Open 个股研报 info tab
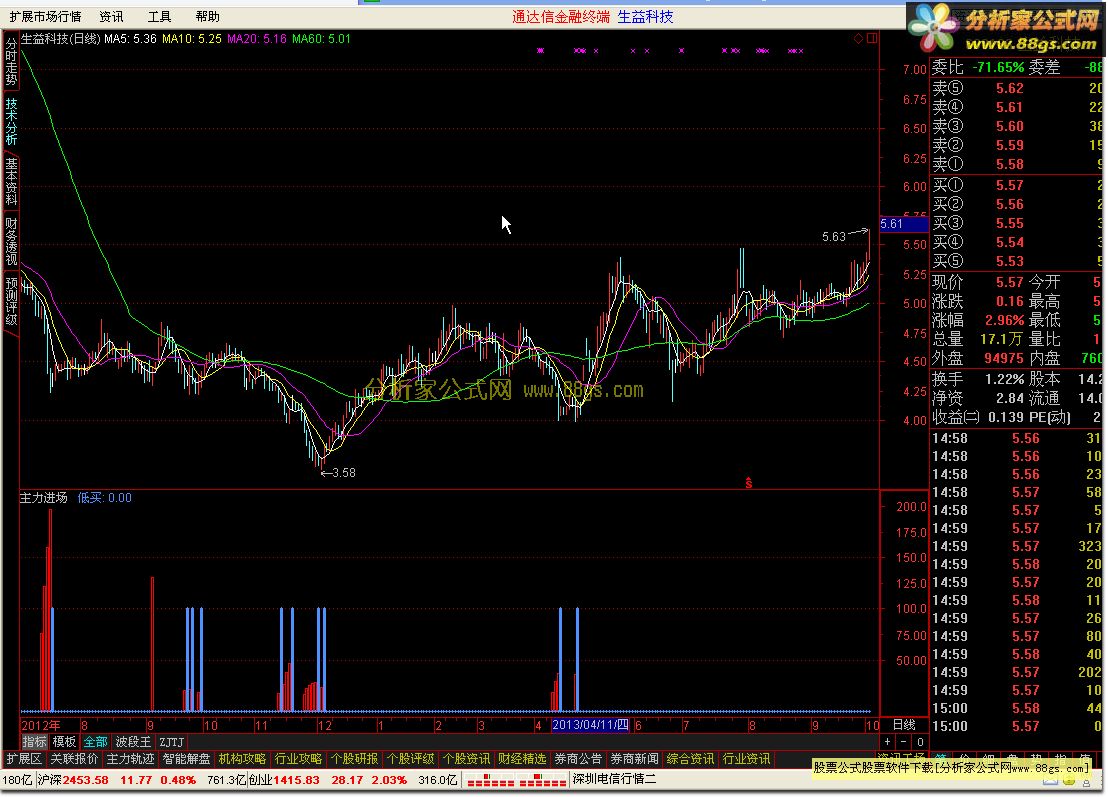The width and height of the screenshot is (1108, 797). (354, 759)
